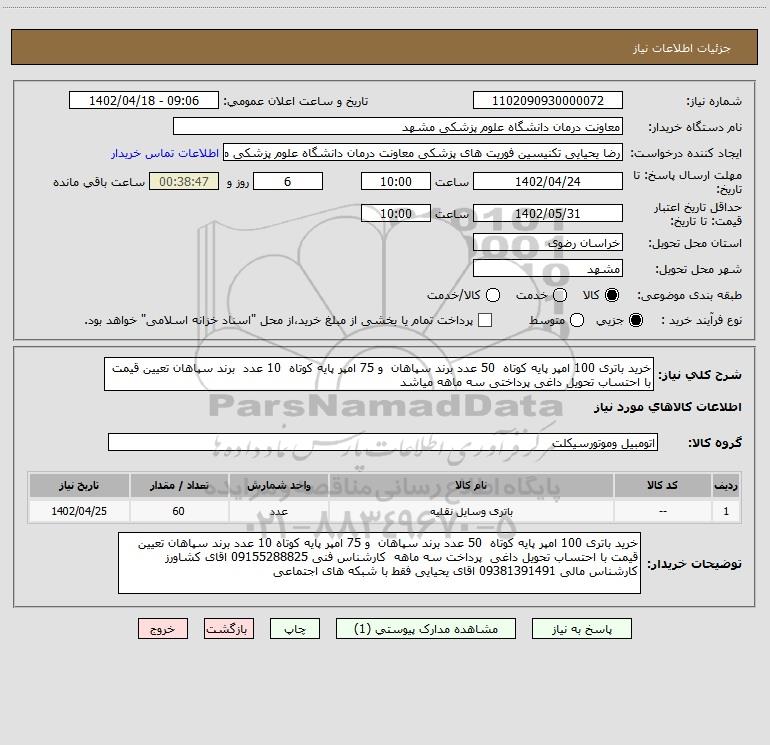Screen dimensions: 770x745
Task: Click the تعداد / مقدار column header
Action: point(179,486)
